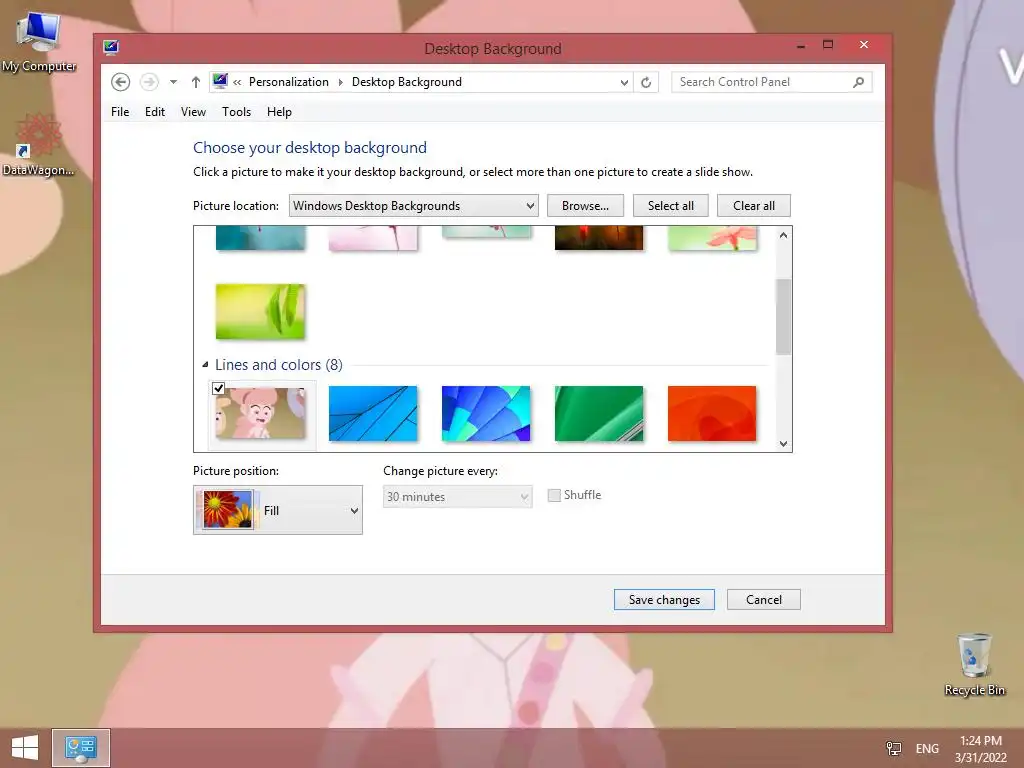The width and height of the screenshot is (1024, 768).
Task: Go up one level with Up arrow
Action: tap(195, 82)
